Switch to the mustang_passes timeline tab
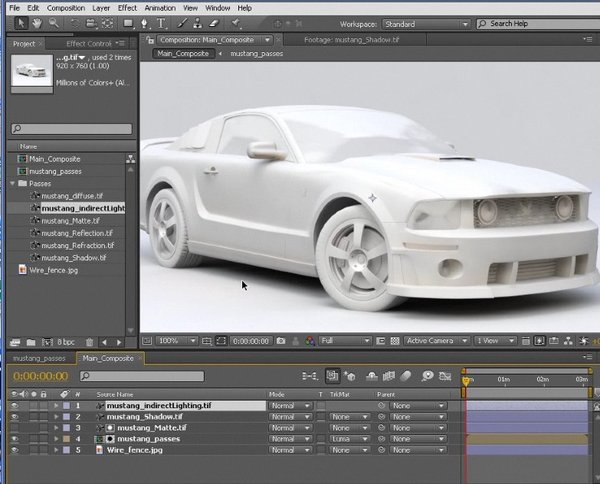 [x=39, y=358]
